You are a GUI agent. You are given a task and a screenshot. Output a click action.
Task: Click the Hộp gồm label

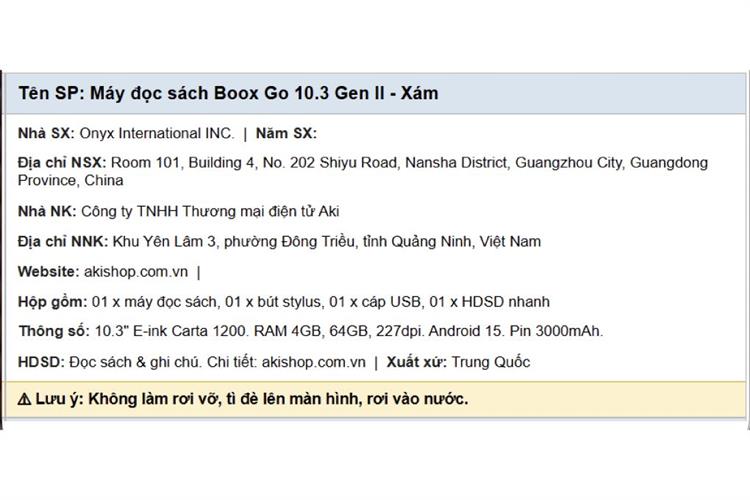[53, 301]
